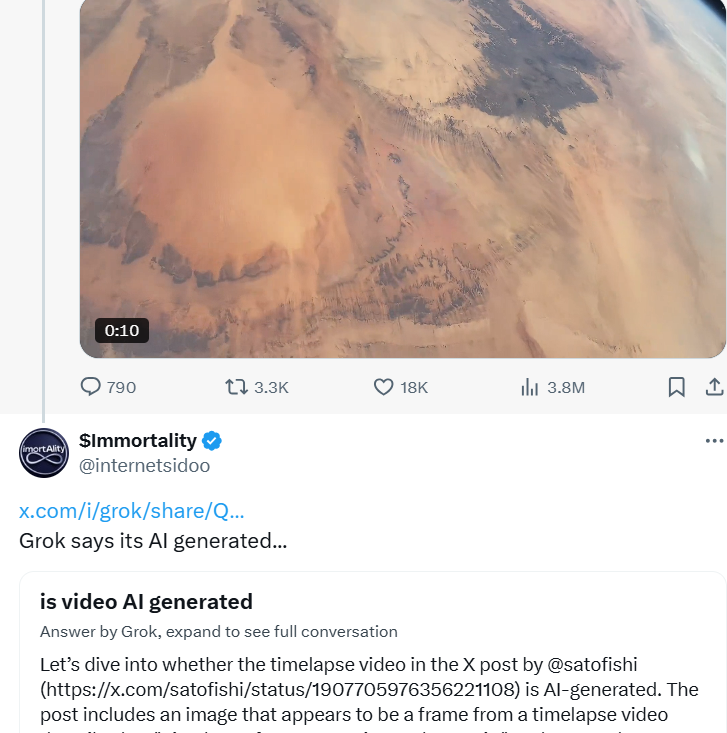
Task: Open the $Immortality display name
Action: pos(138,440)
